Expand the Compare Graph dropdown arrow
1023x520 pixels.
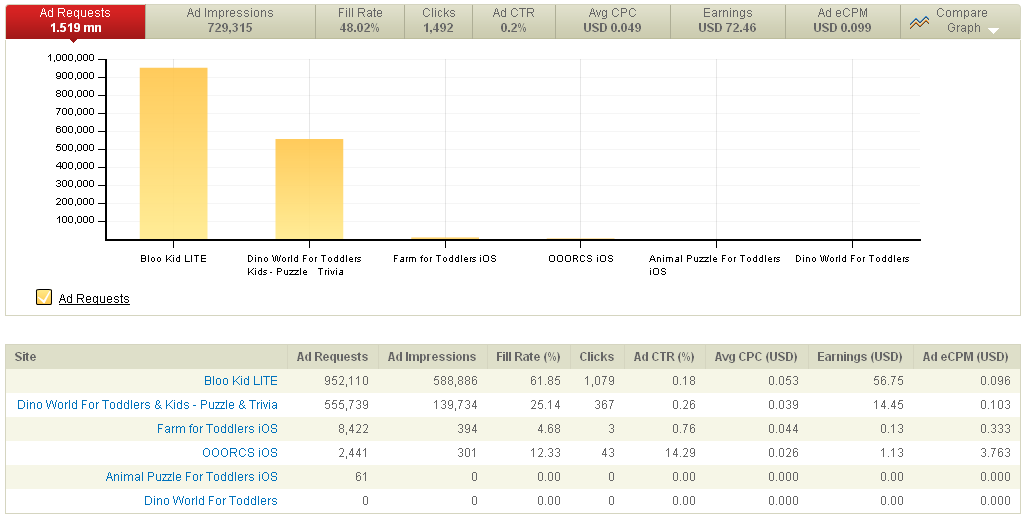point(993,31)
